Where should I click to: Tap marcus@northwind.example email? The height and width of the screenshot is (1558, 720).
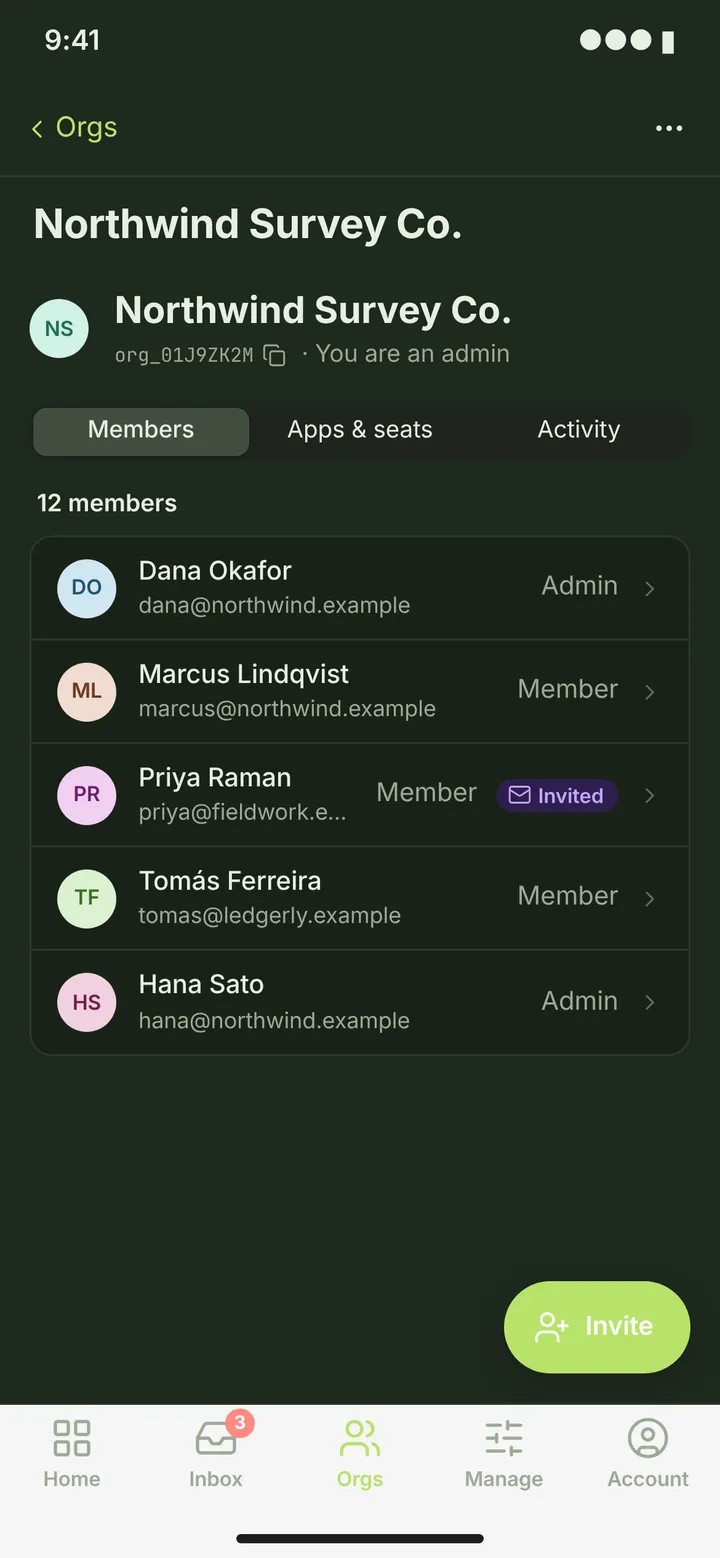[287, 709]
